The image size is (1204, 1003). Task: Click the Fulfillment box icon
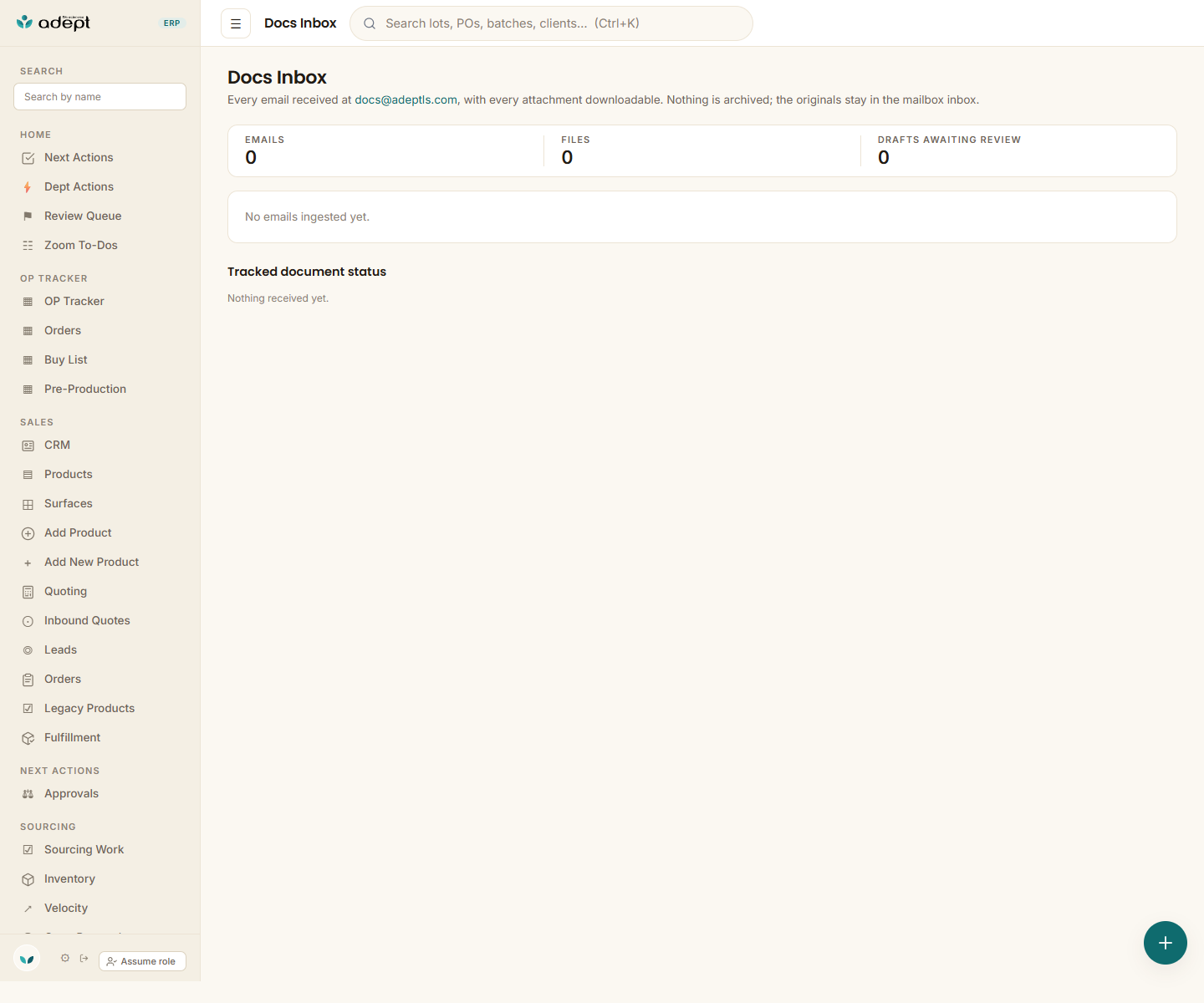pyautogui.click(x=28, y=738)
